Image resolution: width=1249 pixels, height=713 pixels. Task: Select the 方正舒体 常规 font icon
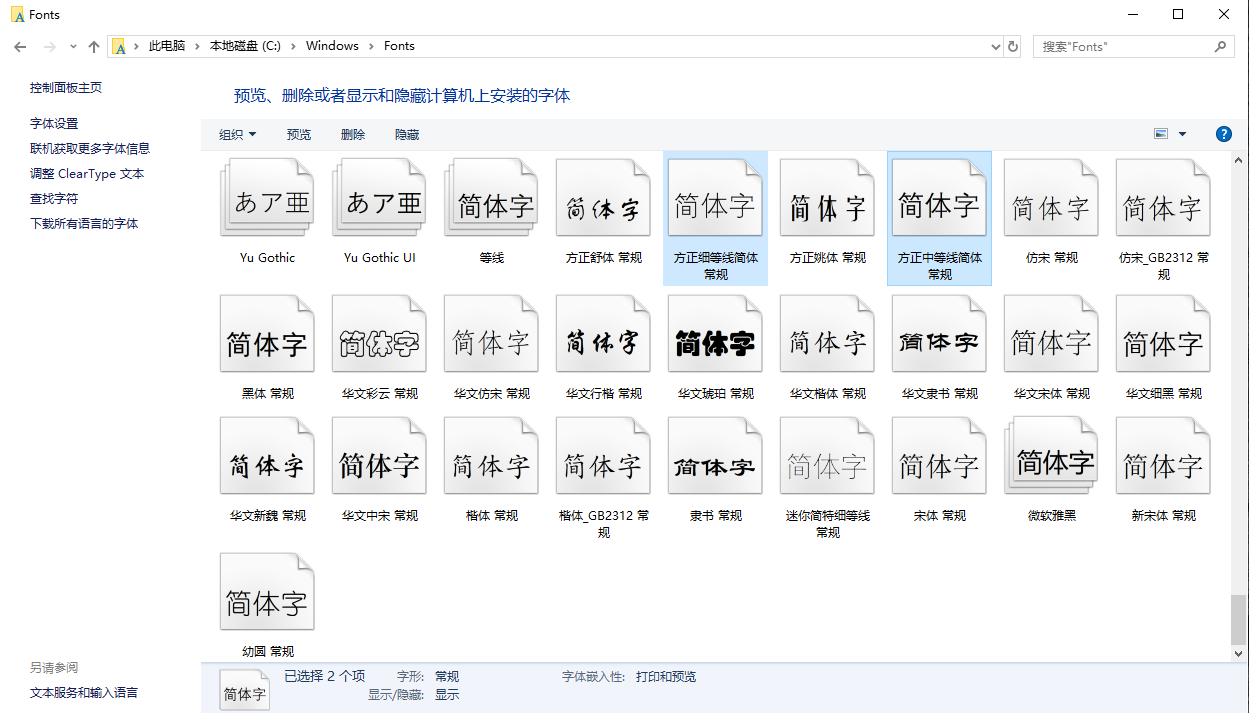[x=603, y=198]
